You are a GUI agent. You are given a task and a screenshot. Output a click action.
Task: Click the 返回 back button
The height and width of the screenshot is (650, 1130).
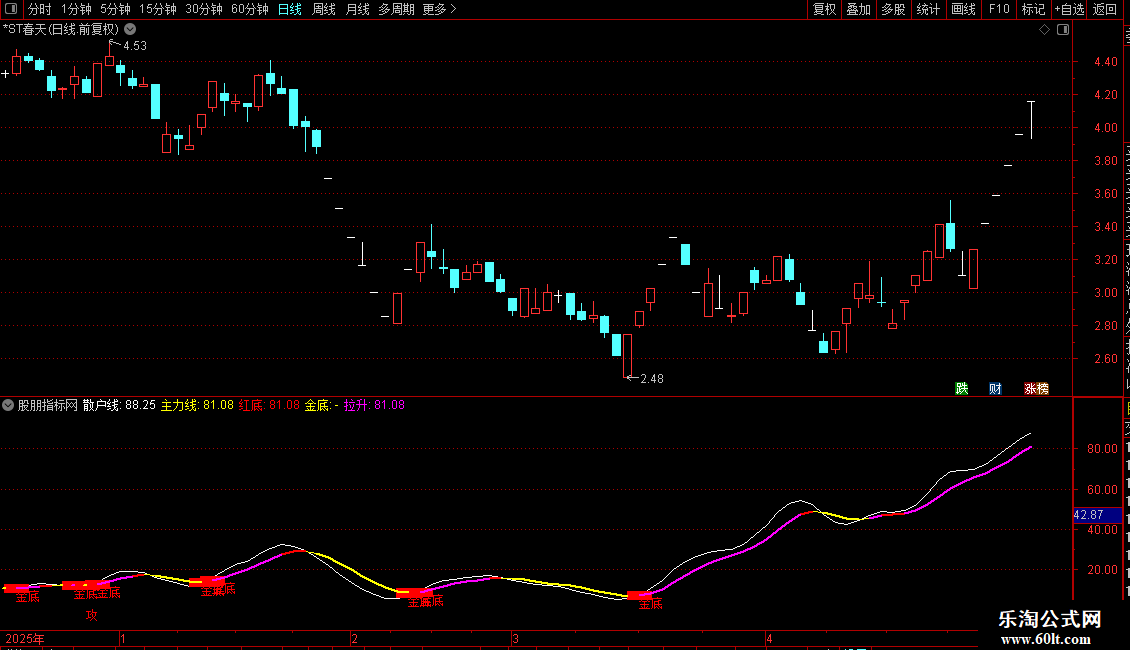[1105, 9]
